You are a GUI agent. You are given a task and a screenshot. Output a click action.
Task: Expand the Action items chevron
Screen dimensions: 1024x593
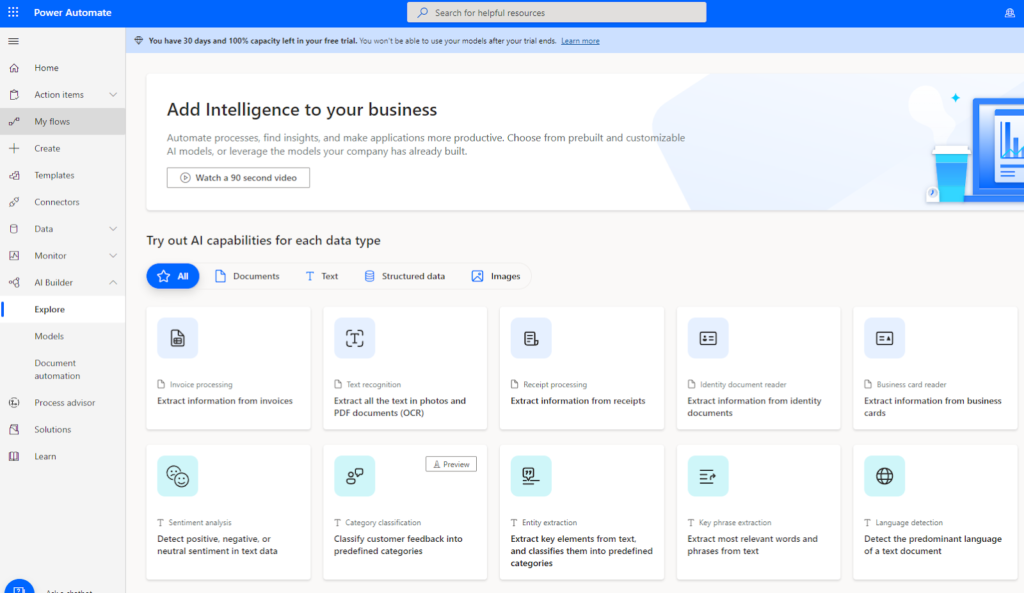click(113, 95)
